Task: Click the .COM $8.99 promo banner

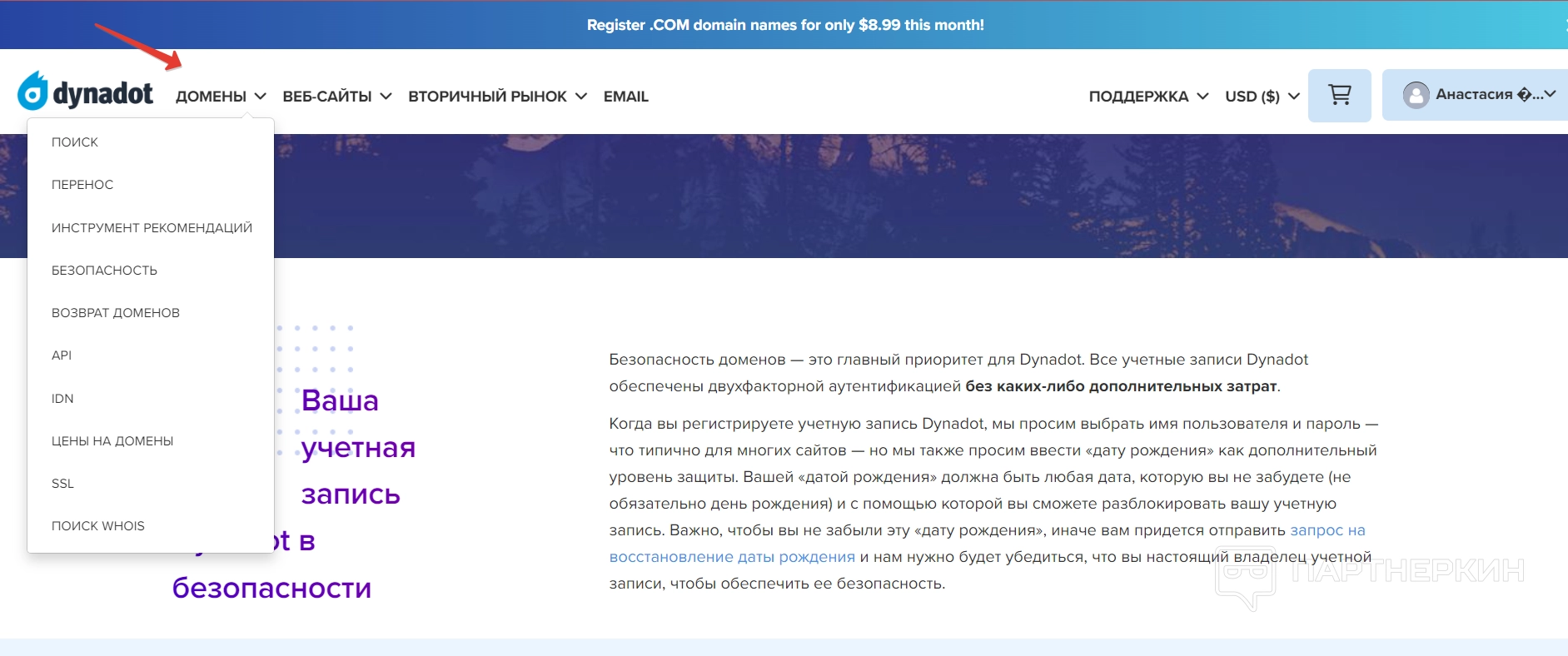Action: [785, 25]
